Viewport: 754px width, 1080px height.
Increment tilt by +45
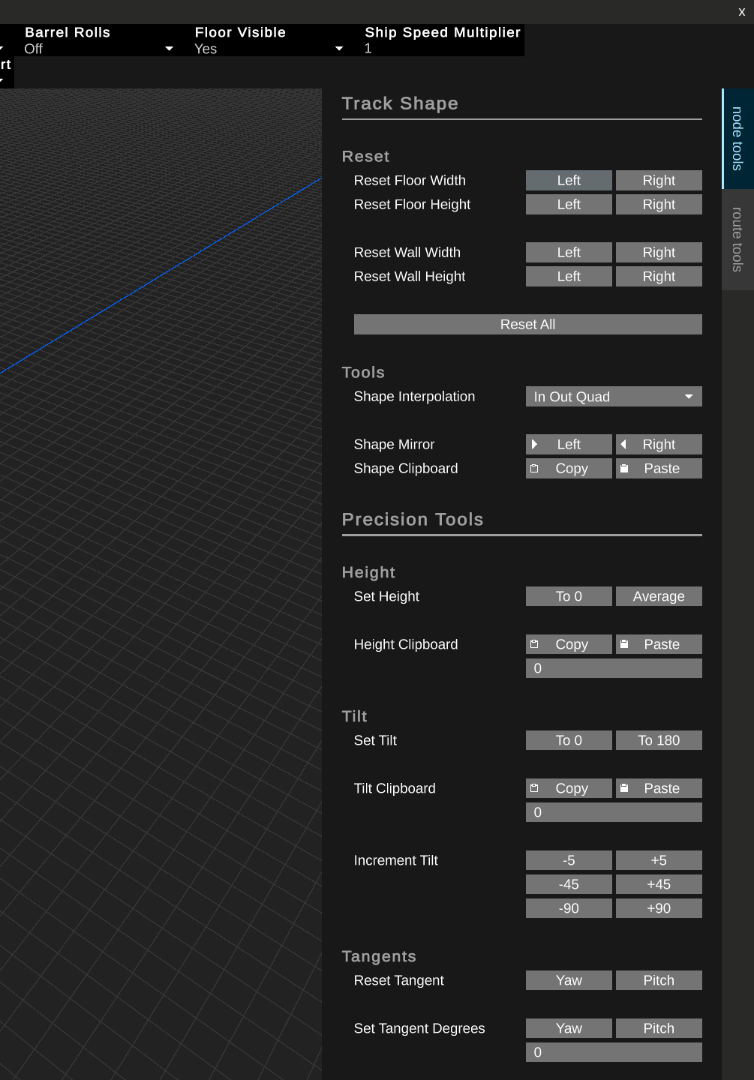[658, 884]
